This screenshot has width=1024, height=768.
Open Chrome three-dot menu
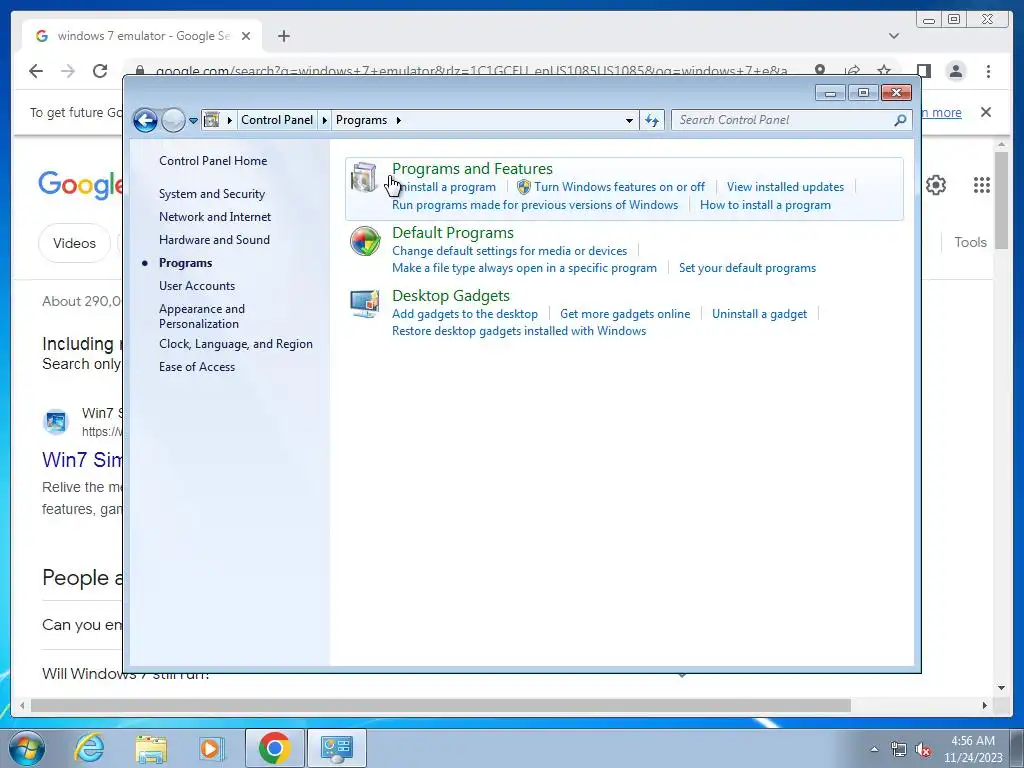tap(988, 71)
